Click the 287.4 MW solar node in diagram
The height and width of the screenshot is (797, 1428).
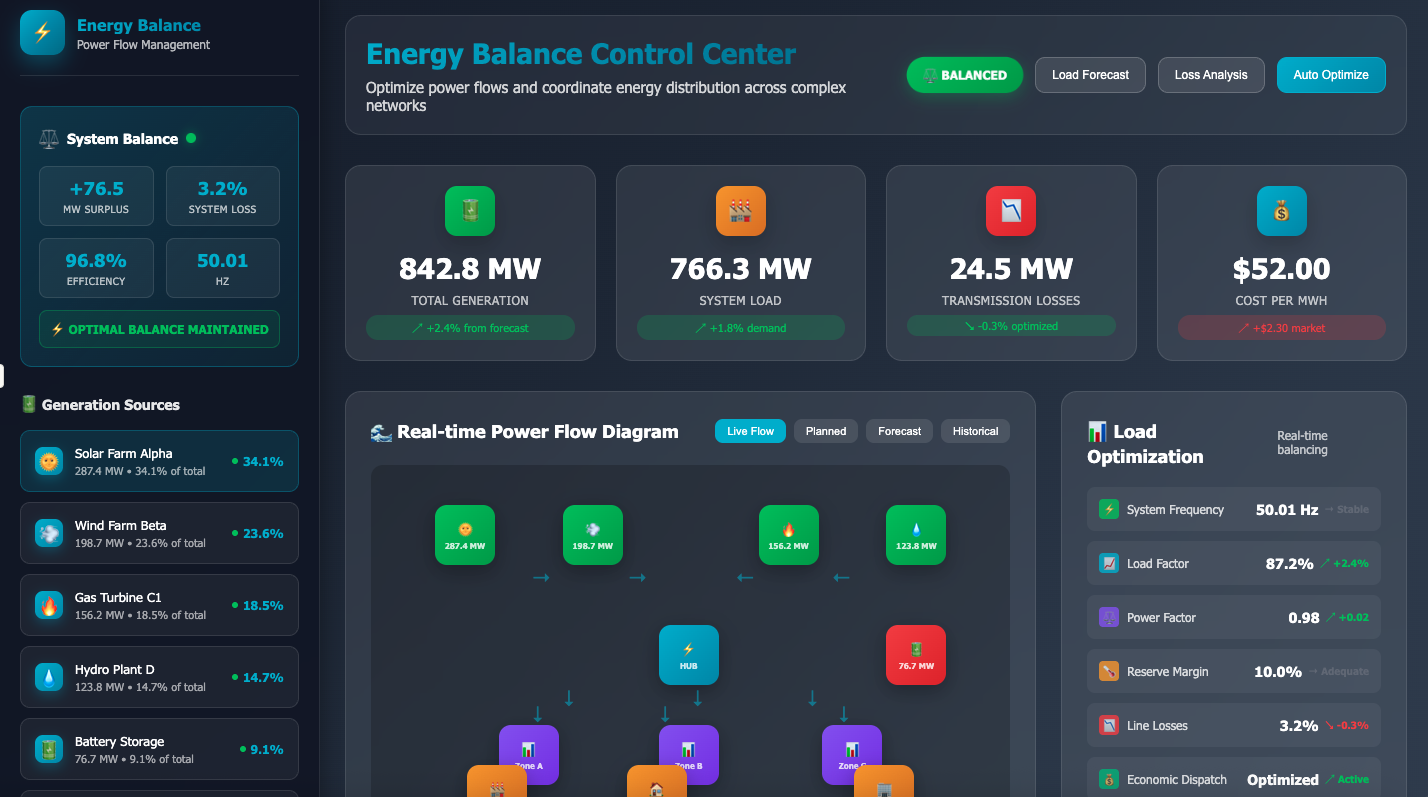tap(465, 535)
